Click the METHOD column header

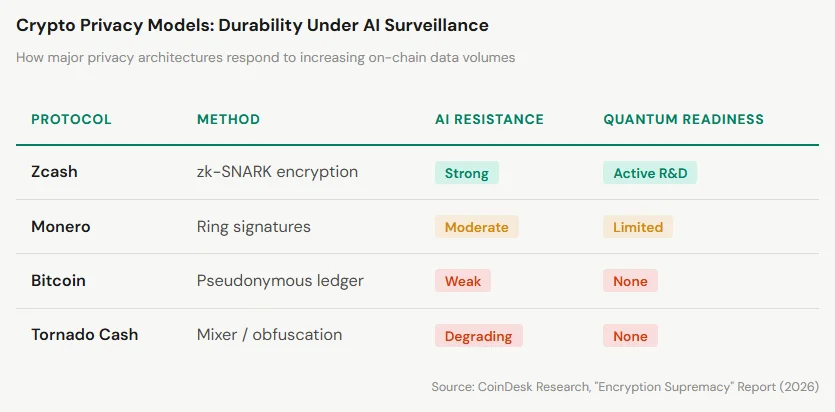(x=228, y=119)
